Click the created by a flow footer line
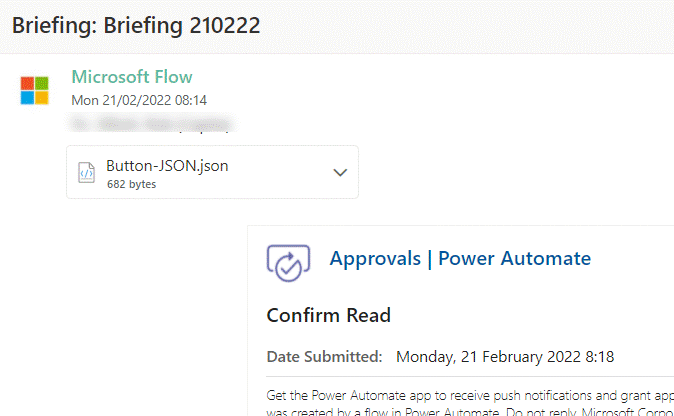This screenshot has width=674, height=416. [460, 410]
